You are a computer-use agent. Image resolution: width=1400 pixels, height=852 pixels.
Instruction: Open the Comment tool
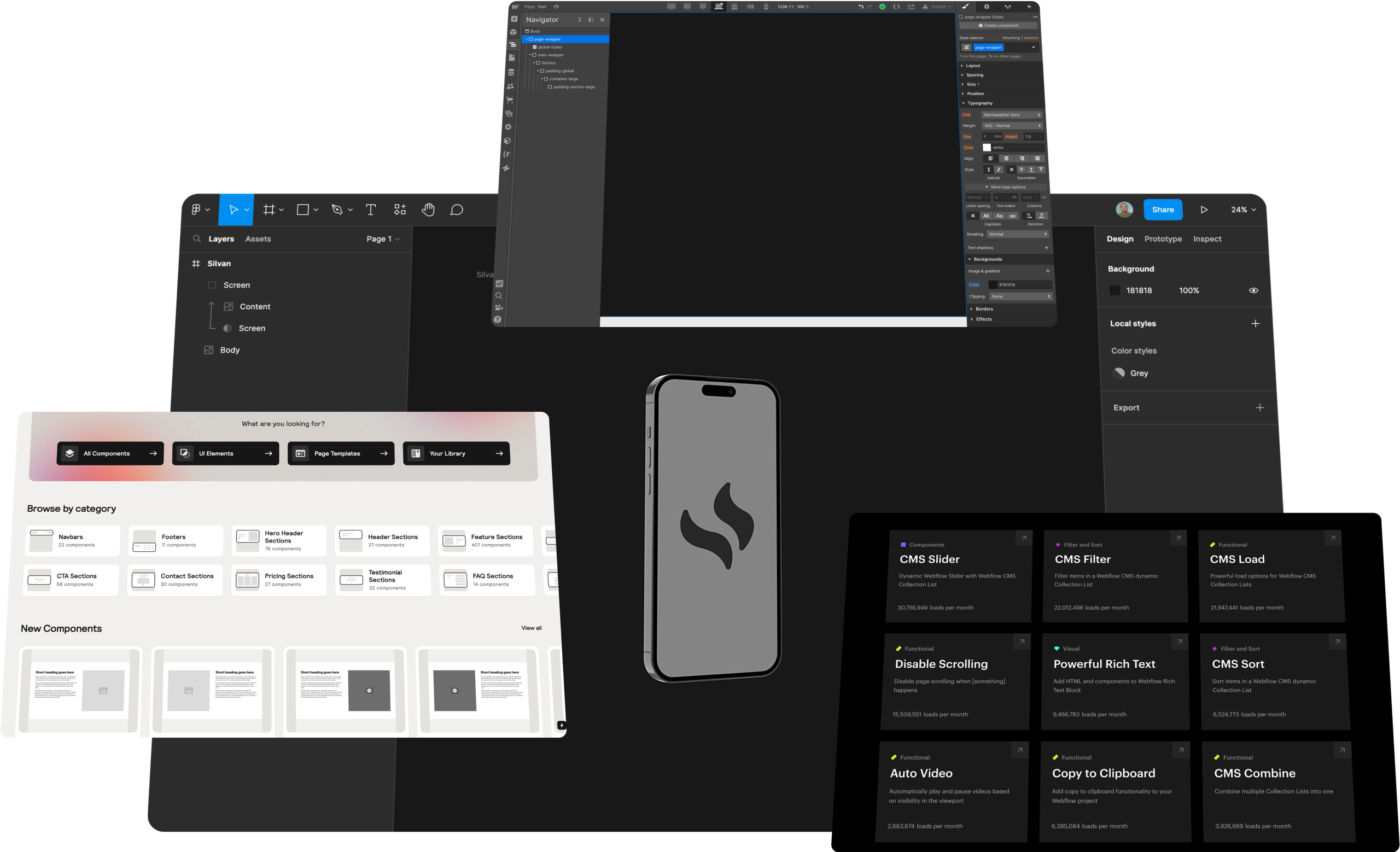pos(456,209)
